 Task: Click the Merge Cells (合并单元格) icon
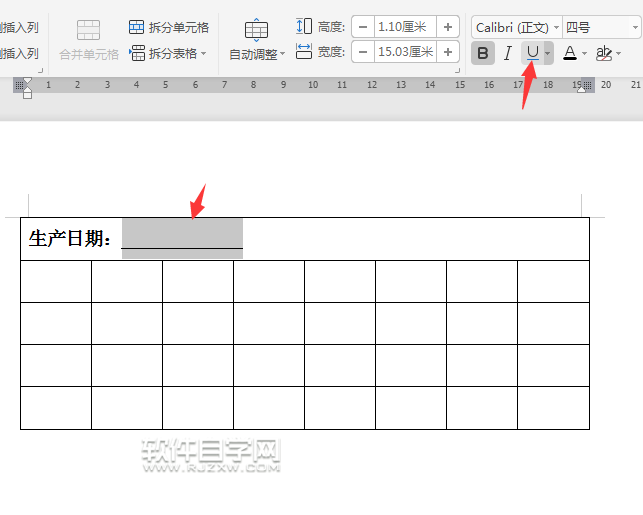(89, 30)
